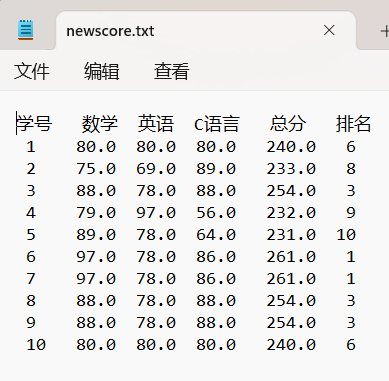Close the newscore.txt tab

[x=329, y=30]
